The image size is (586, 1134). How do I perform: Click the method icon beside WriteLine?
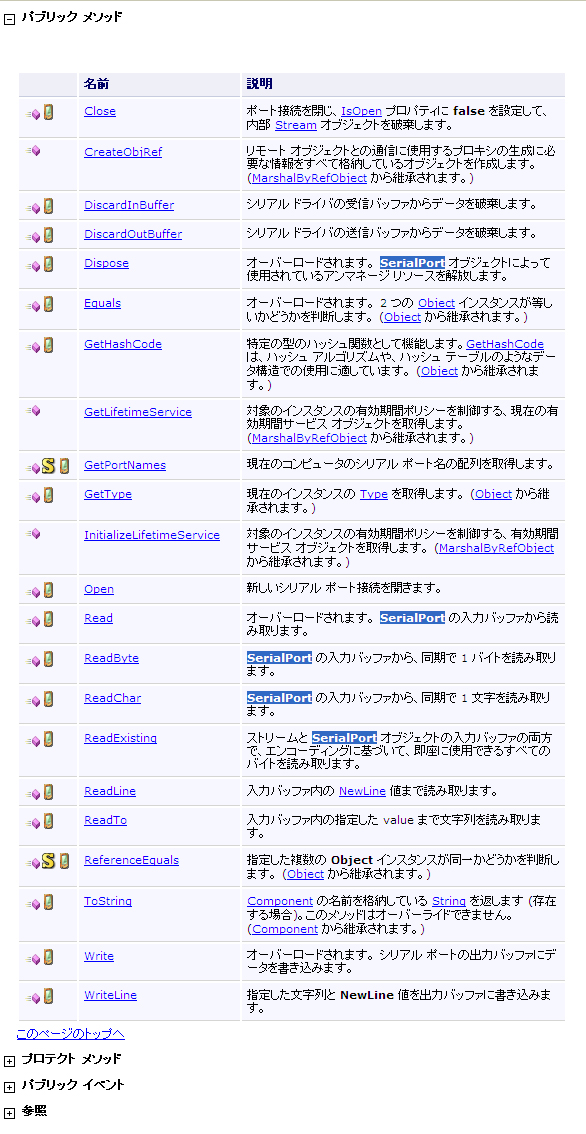coord(34,999)
